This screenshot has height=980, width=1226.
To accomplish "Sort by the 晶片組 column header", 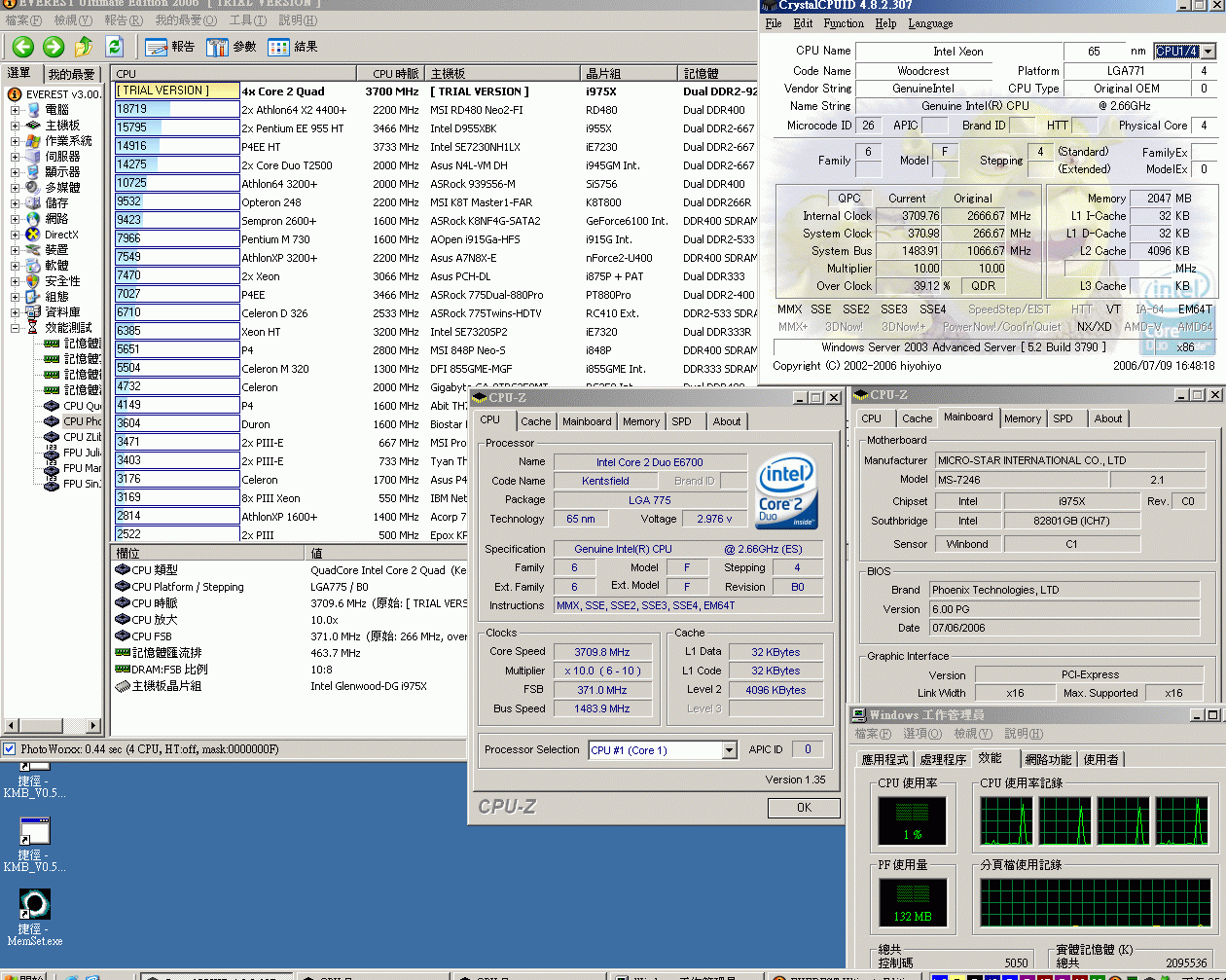I will (629, 74).
